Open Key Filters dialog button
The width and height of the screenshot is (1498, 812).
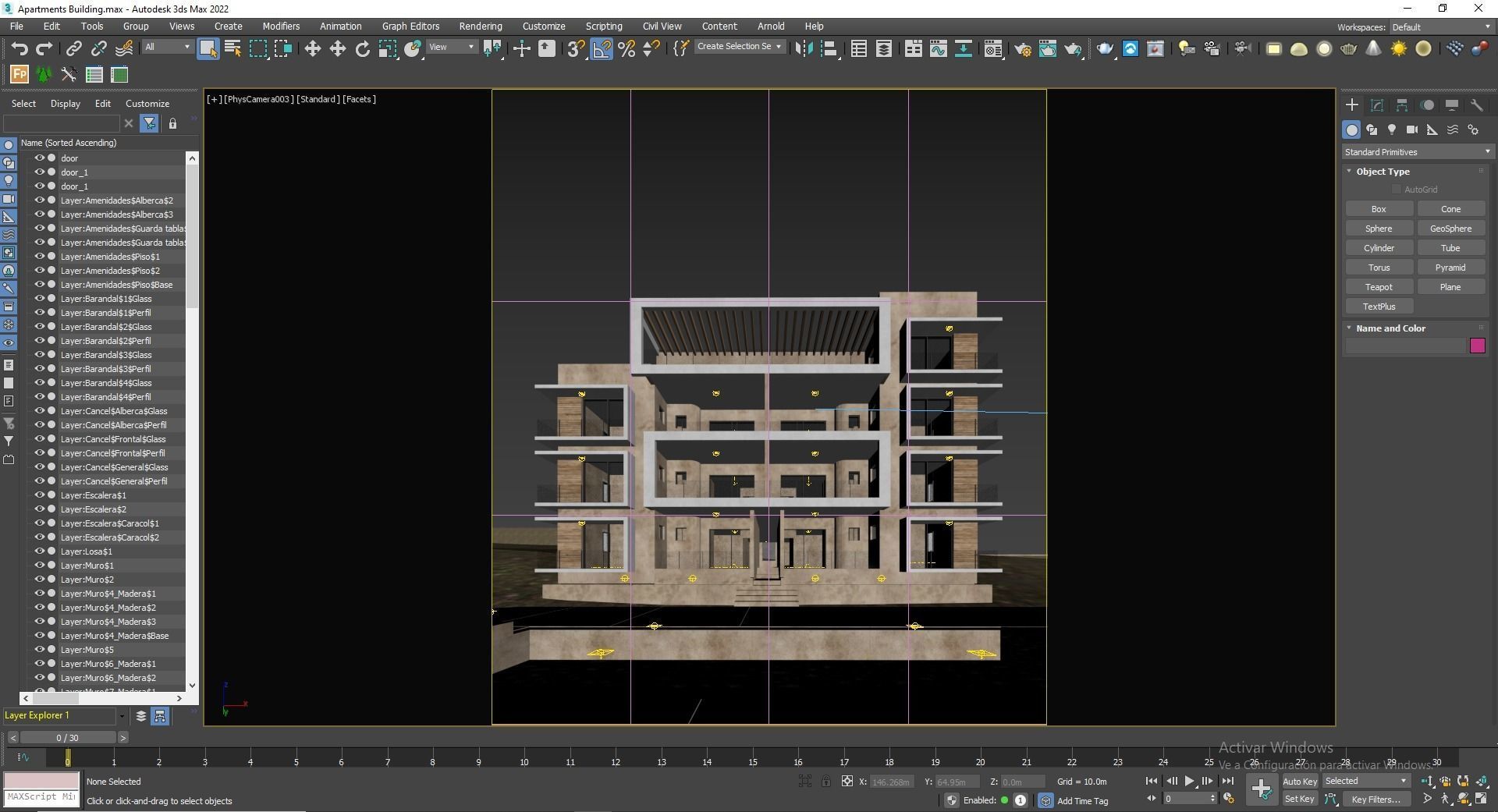point(1376,799)
